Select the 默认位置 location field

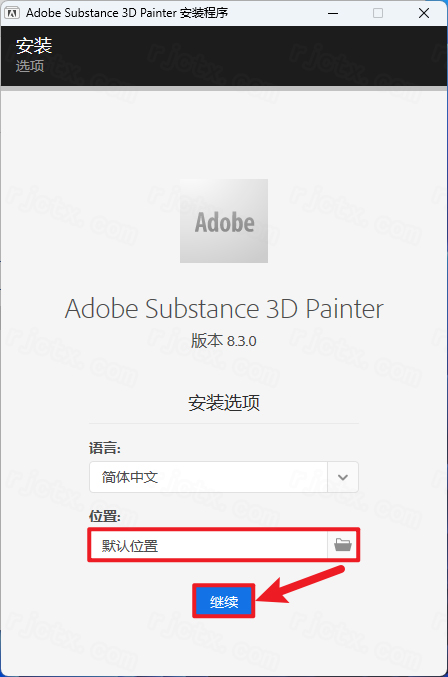[209, 545]
